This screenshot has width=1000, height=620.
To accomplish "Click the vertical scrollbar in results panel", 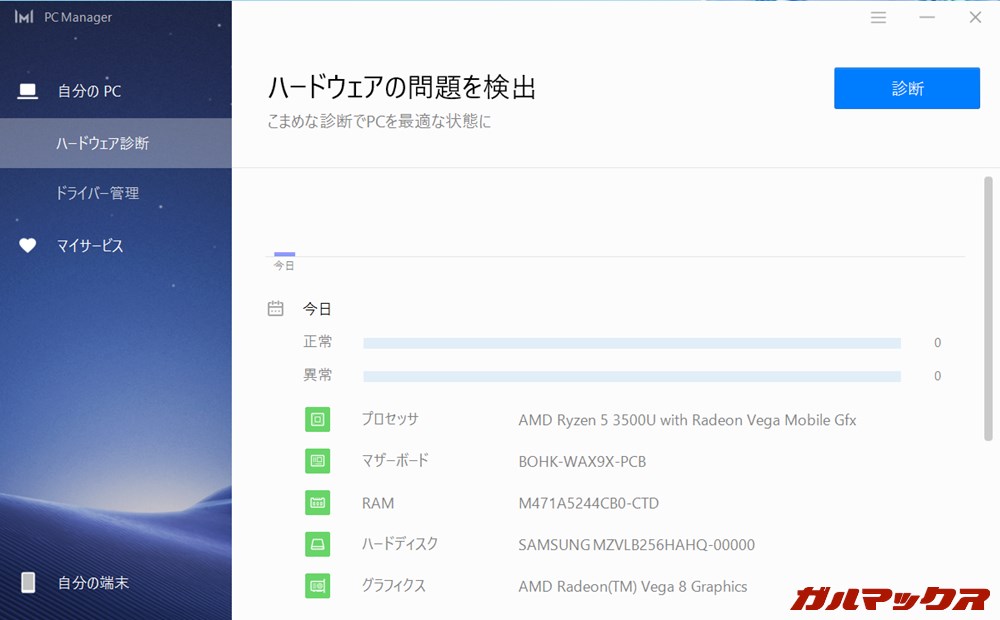I will [x=989, y=310].
